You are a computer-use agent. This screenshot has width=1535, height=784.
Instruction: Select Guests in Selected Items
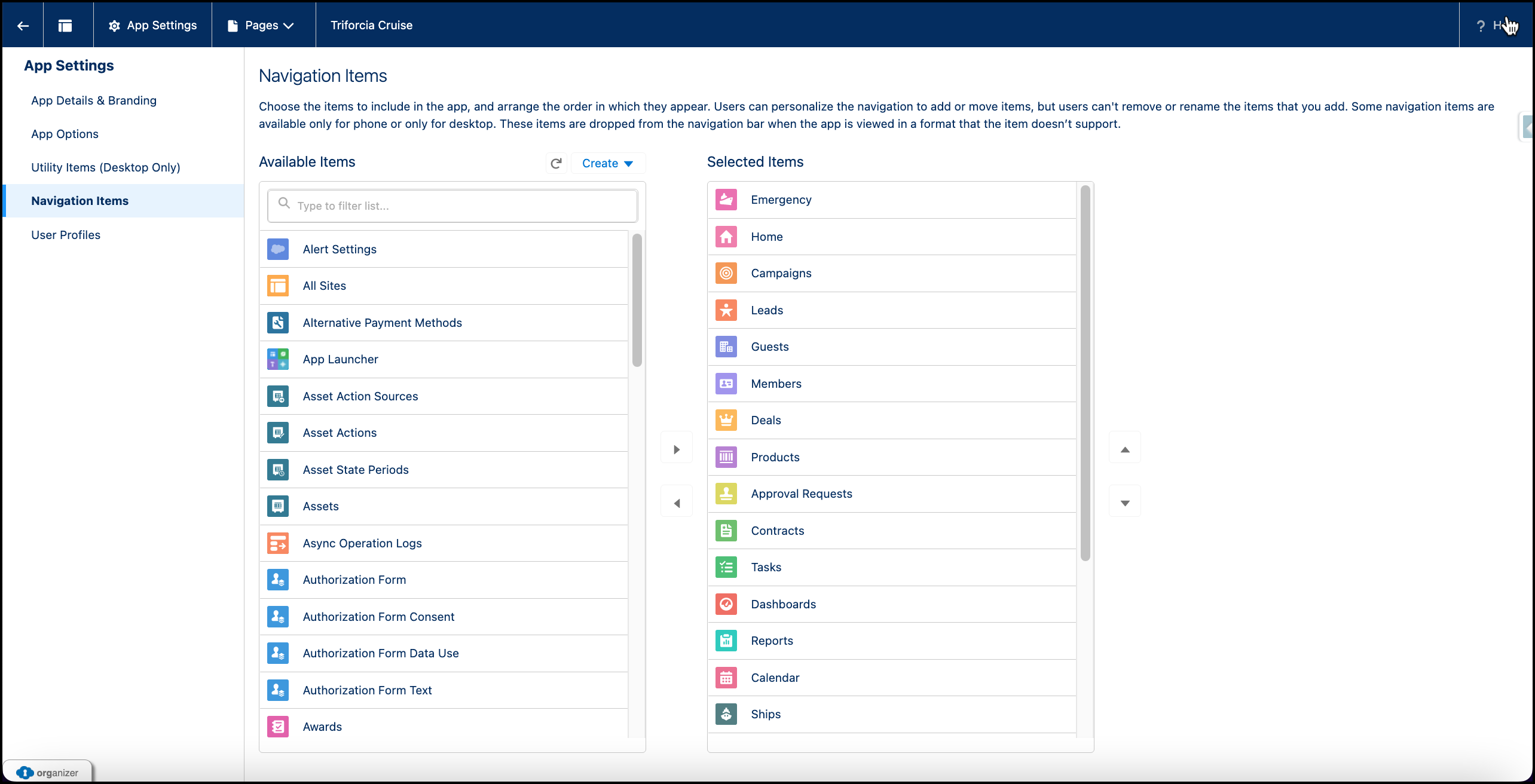(892, 347)
